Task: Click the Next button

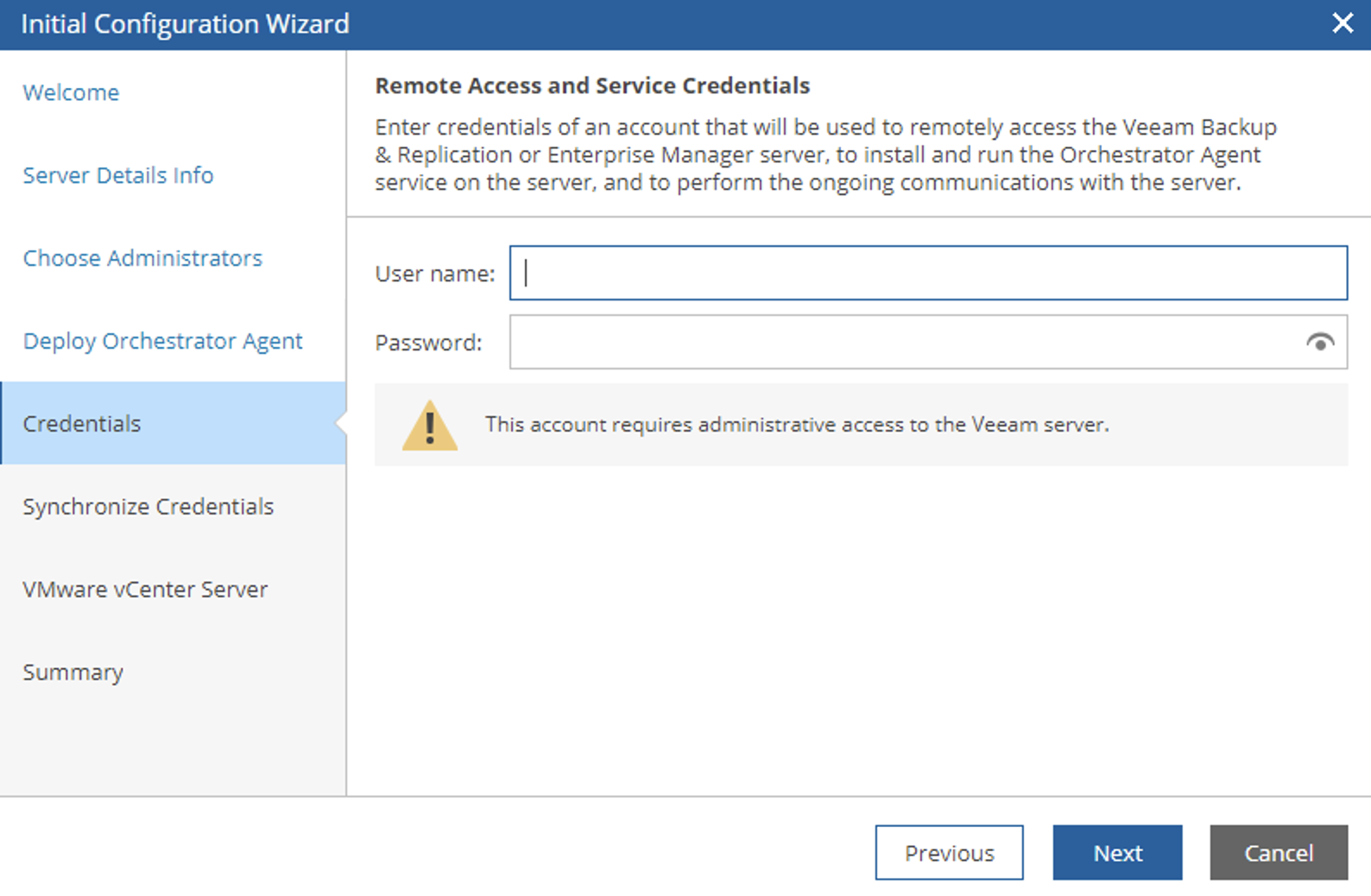Action: click(1117, 853)
